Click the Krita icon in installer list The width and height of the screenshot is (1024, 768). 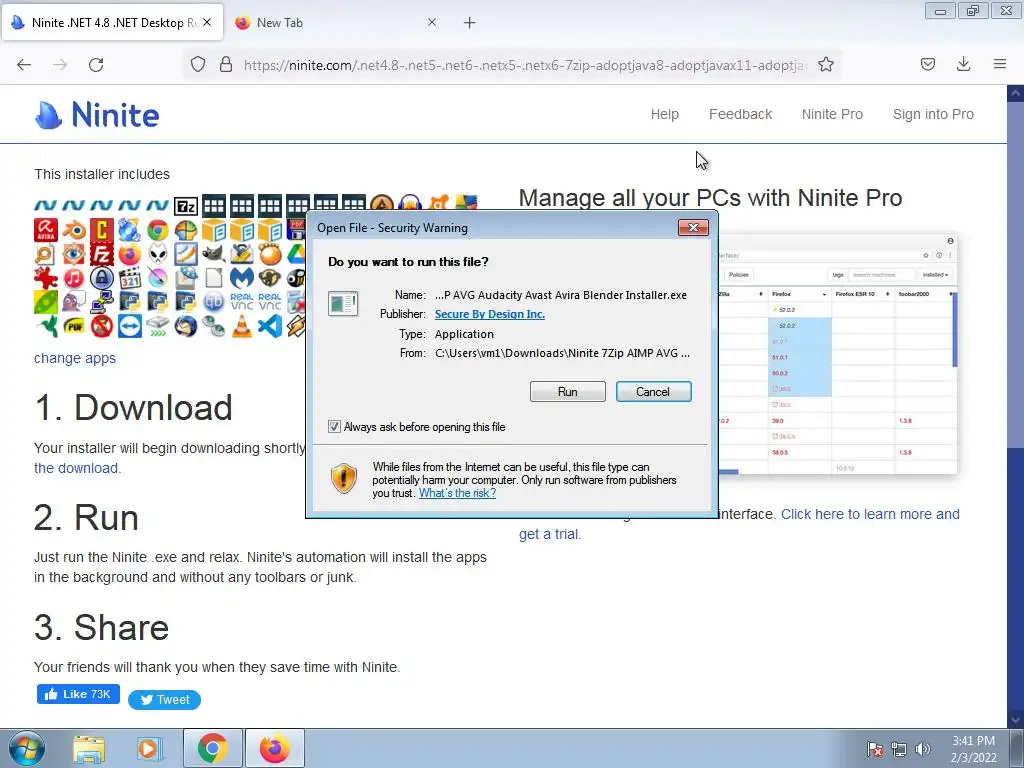coord(157,278)
